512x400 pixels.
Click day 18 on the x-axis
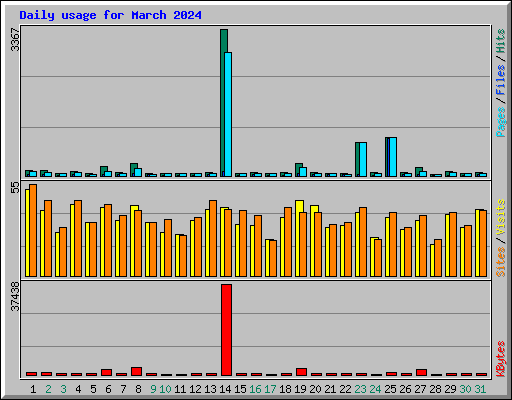[x=285, y=389]
